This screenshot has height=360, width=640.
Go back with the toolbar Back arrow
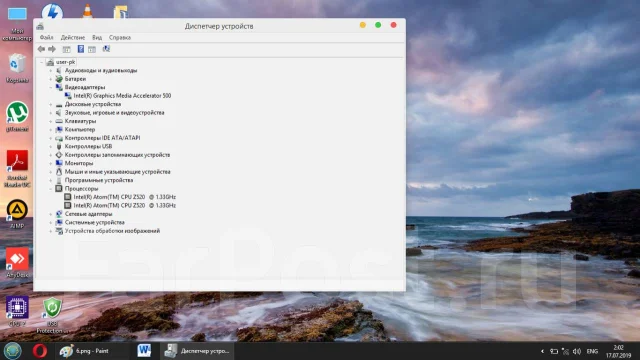(41, 49)
